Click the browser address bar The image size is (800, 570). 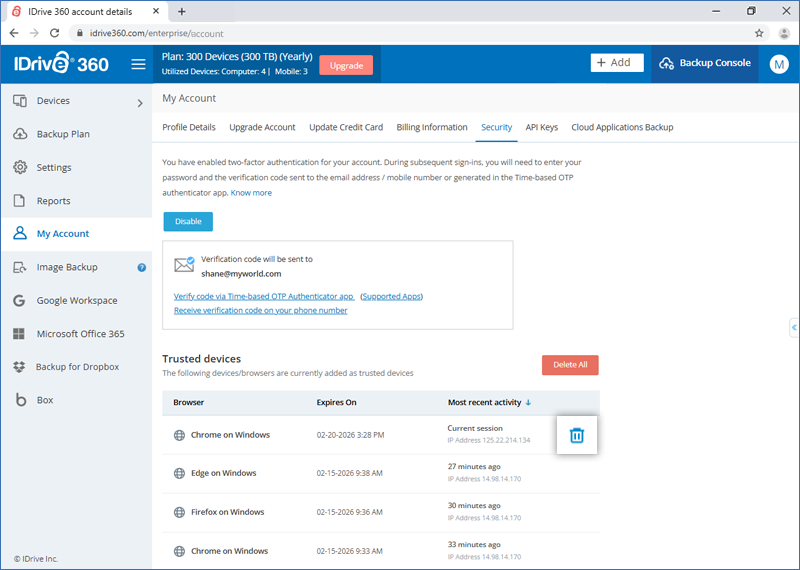click(x=400, y=33)
